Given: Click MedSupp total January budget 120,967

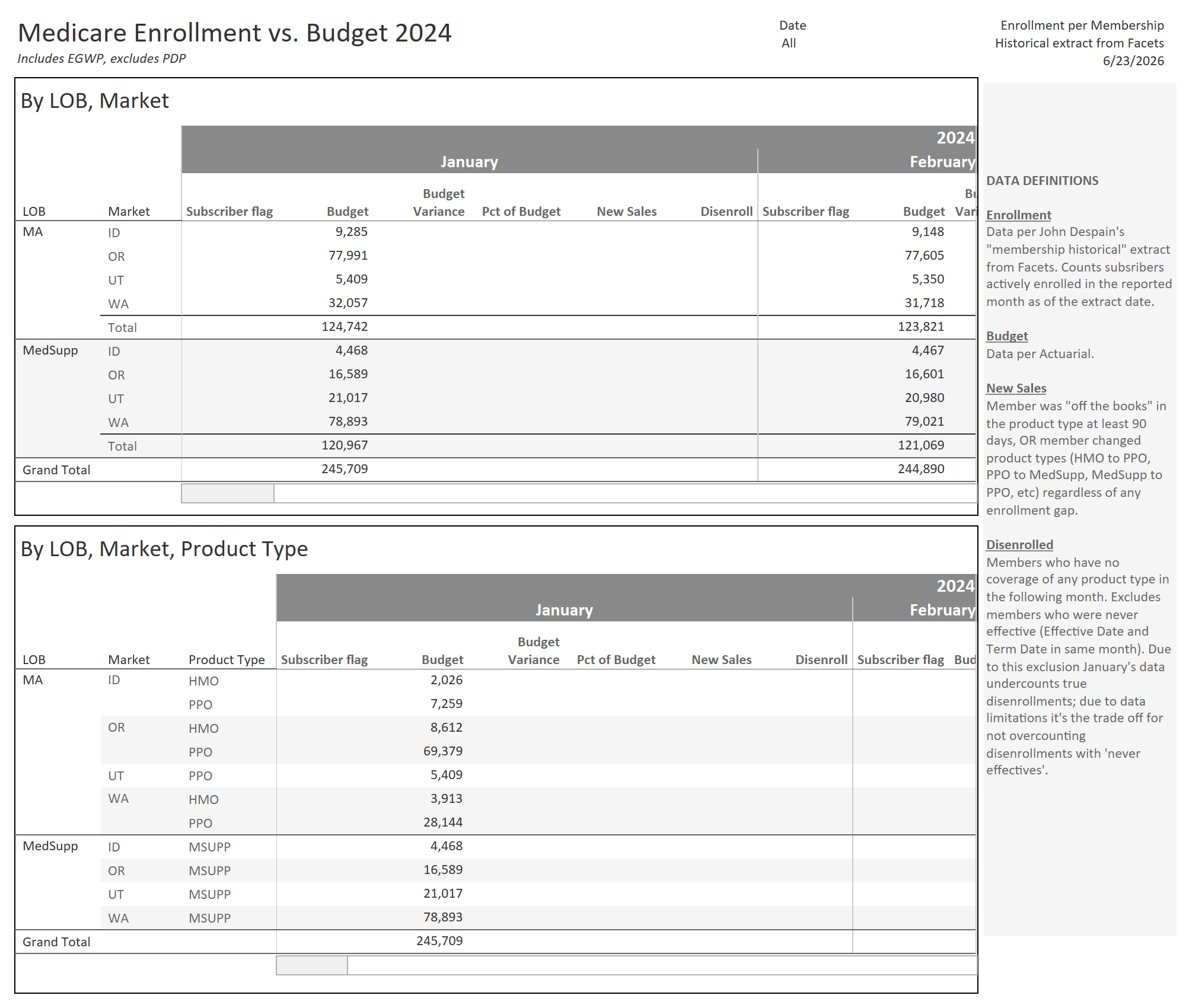Looking at the screenshot, I should click(x=345, y=445).
